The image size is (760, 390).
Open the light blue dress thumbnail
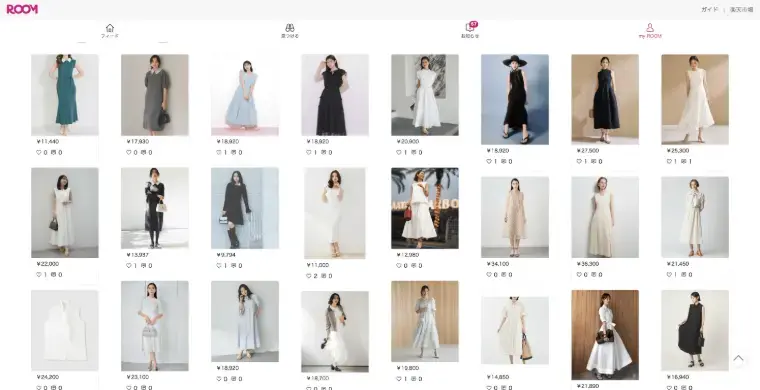[245, 95]
